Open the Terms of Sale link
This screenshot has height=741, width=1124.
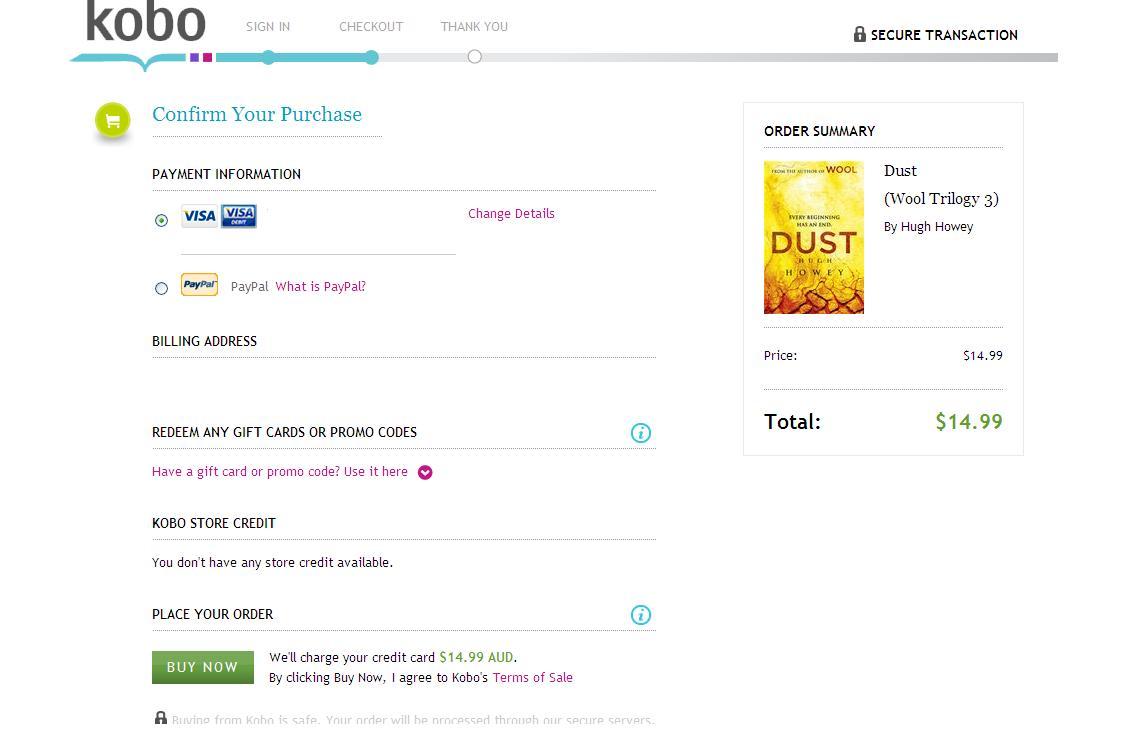[x=532, y=678]
